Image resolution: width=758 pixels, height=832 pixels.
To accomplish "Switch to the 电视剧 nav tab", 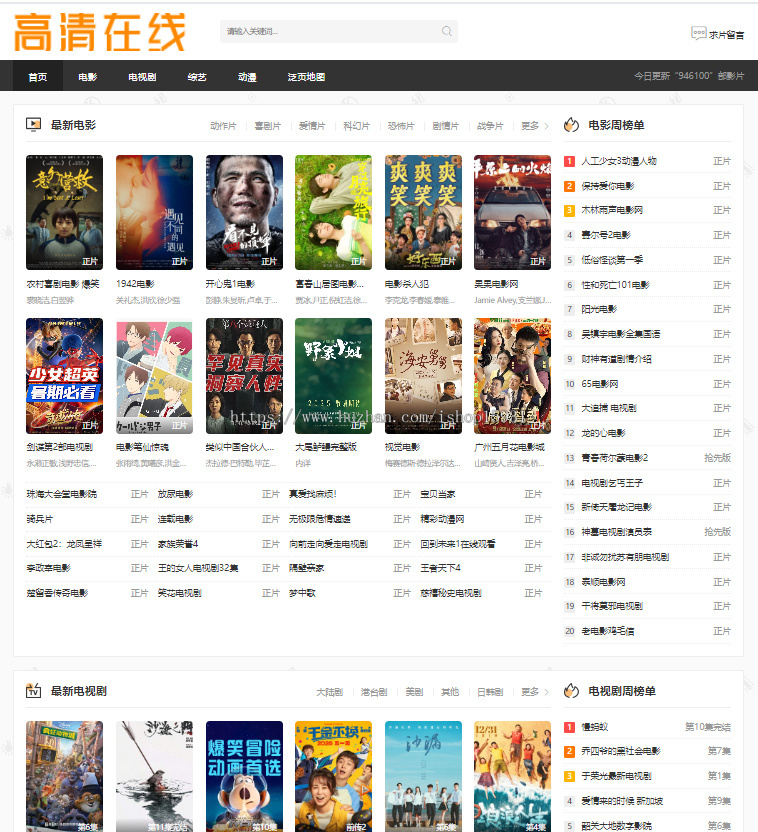I will pos(142,77).
